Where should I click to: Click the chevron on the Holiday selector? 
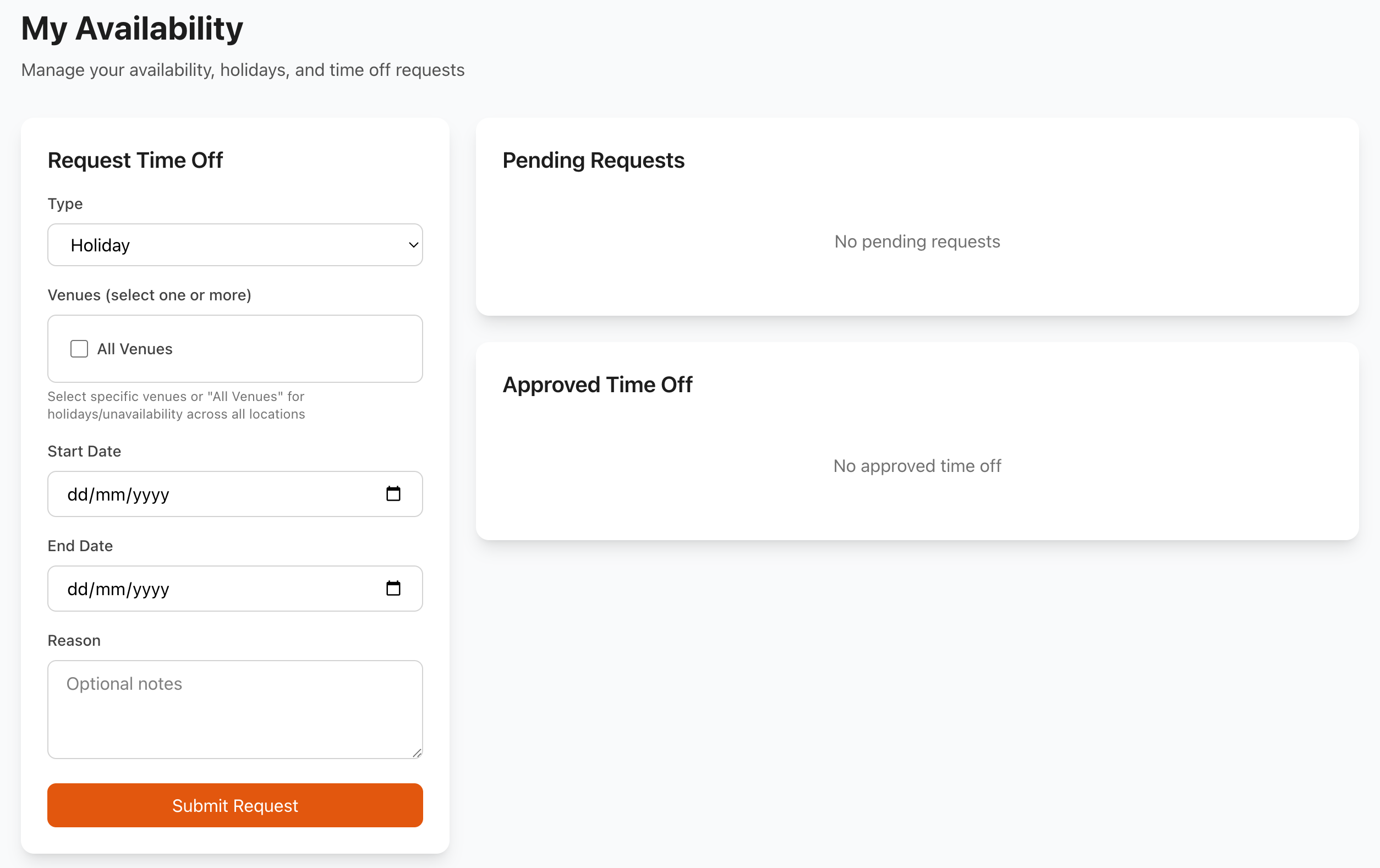coord(413,245)
